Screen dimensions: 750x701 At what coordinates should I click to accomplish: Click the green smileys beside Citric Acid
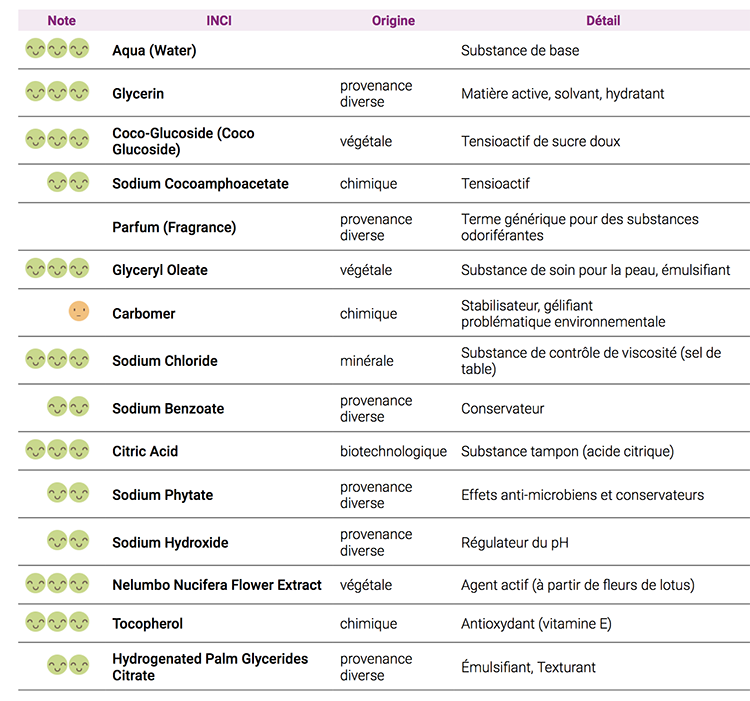pyautogui.click(x=57, y=450)
